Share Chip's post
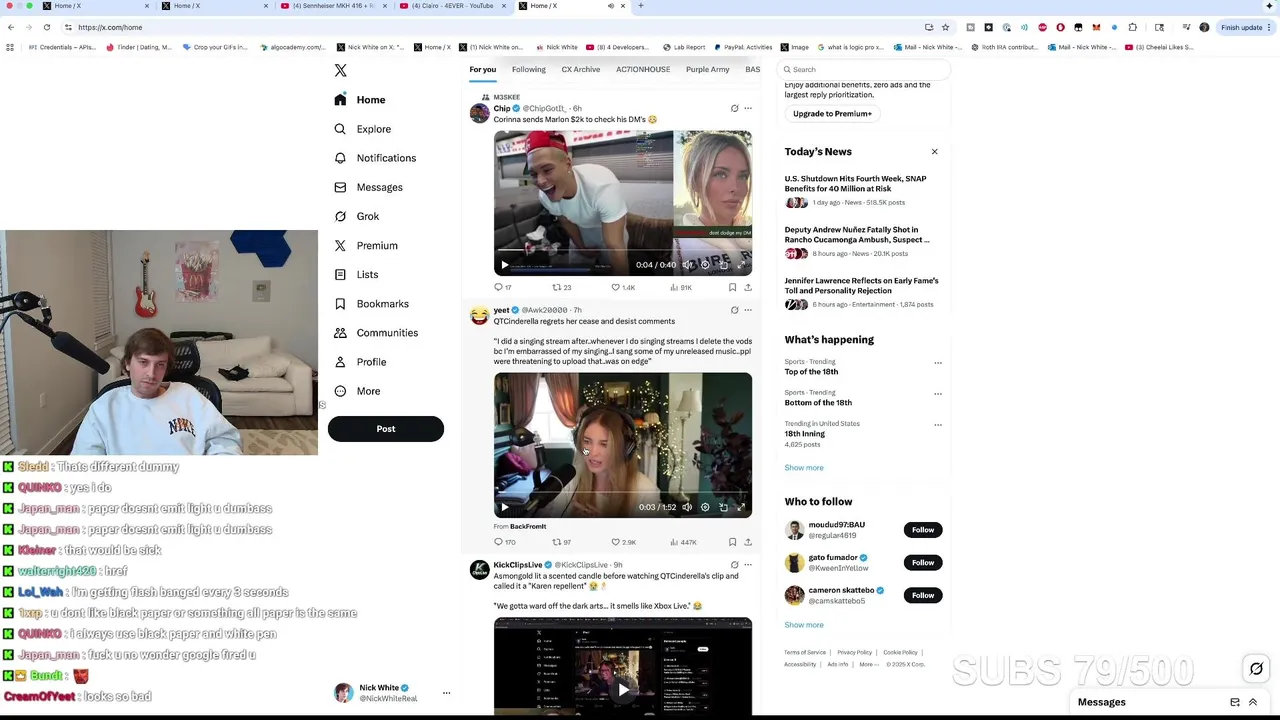 click(747, 287)
